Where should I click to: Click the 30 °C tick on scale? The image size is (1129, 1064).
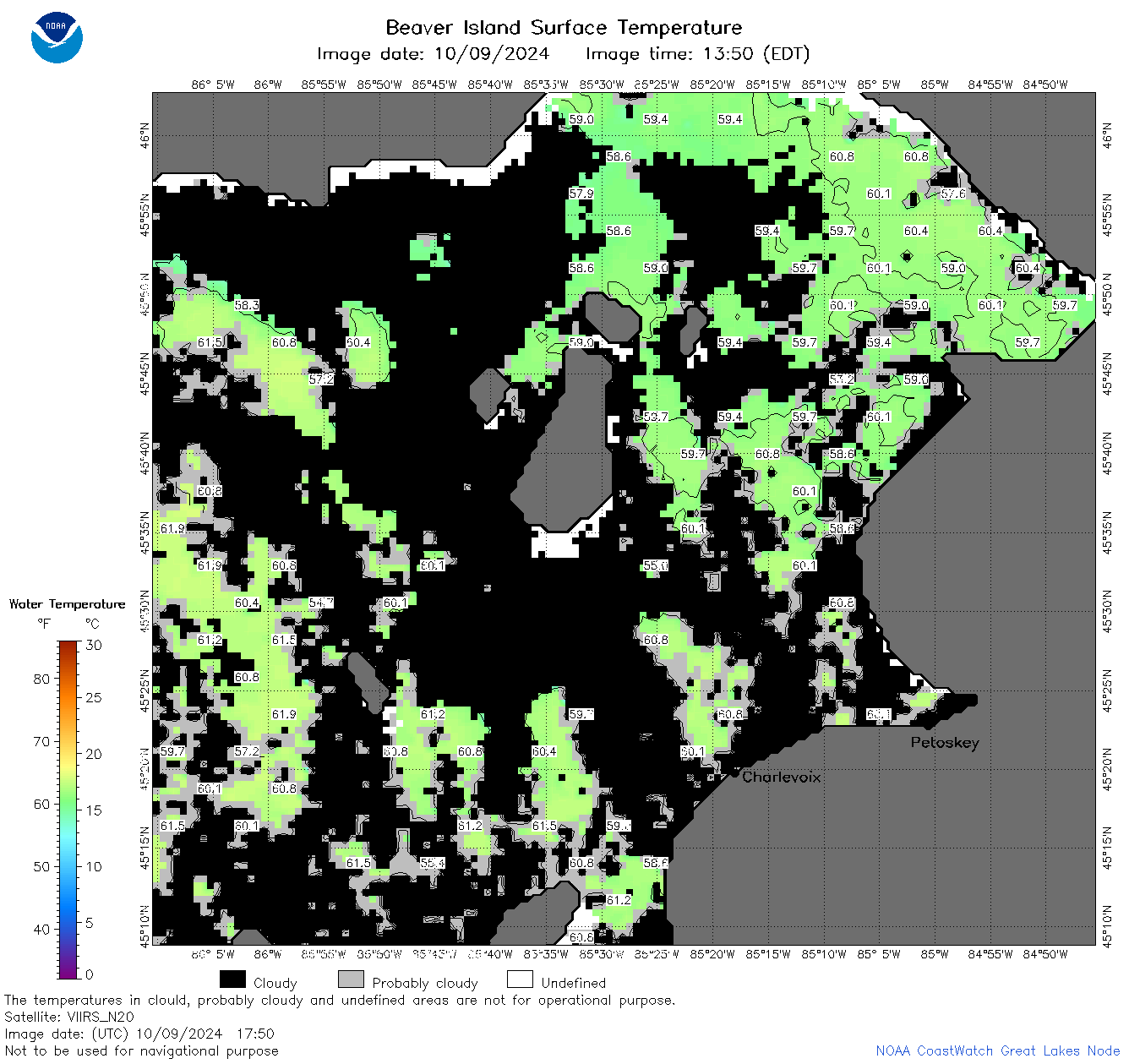tap(94, 645)
